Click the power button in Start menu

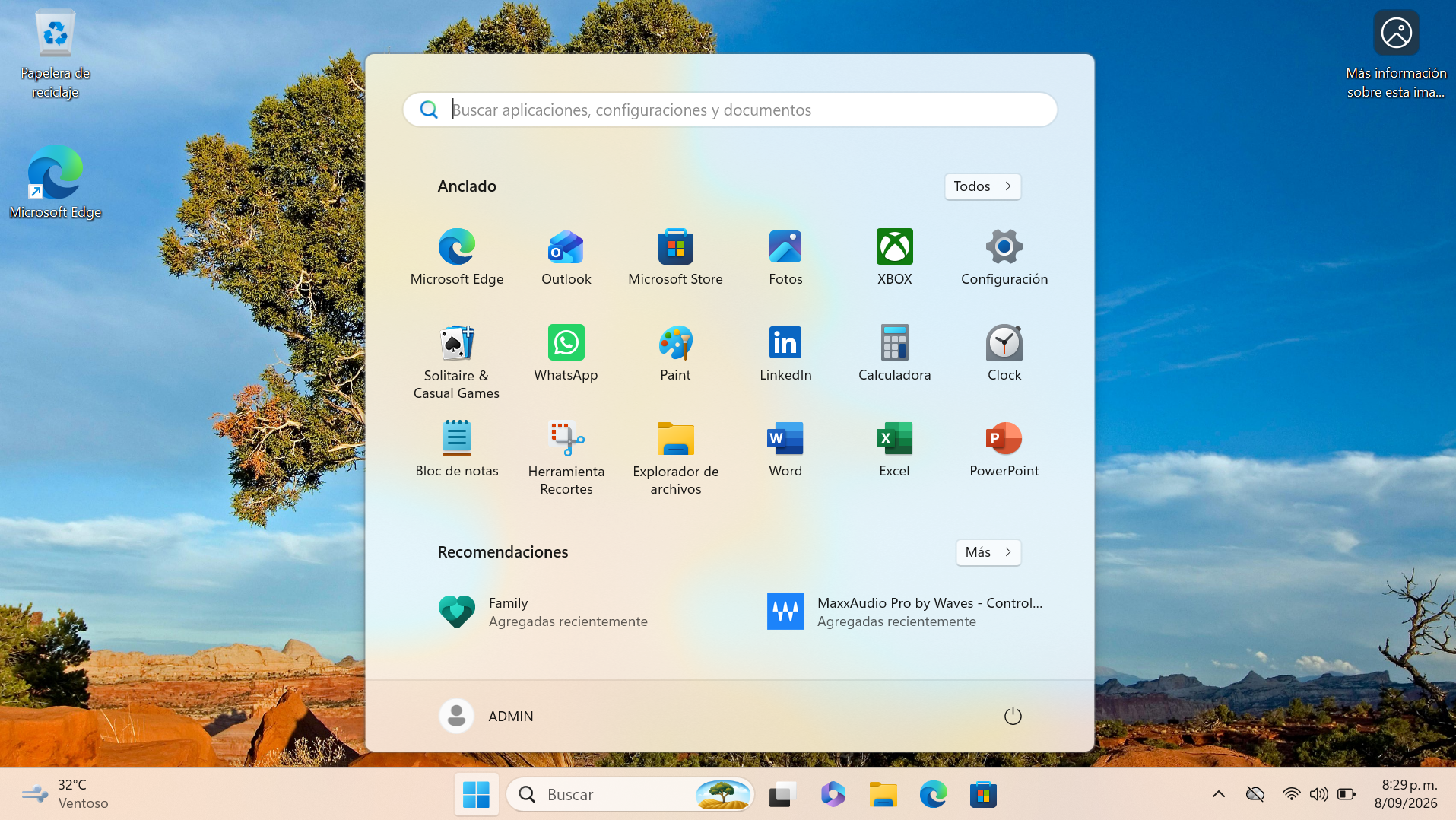1013,716
